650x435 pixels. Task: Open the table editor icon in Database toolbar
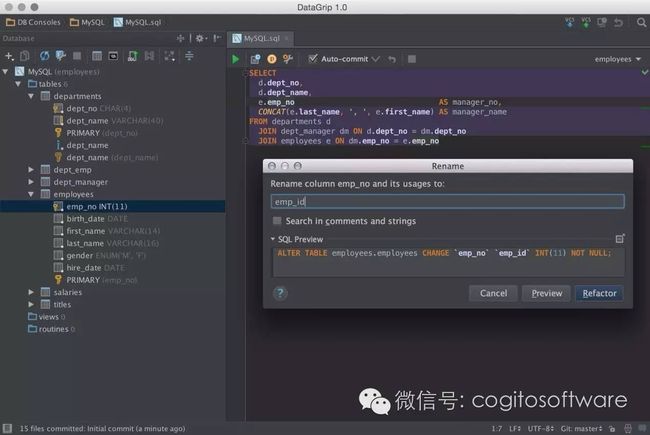[97, 56]
